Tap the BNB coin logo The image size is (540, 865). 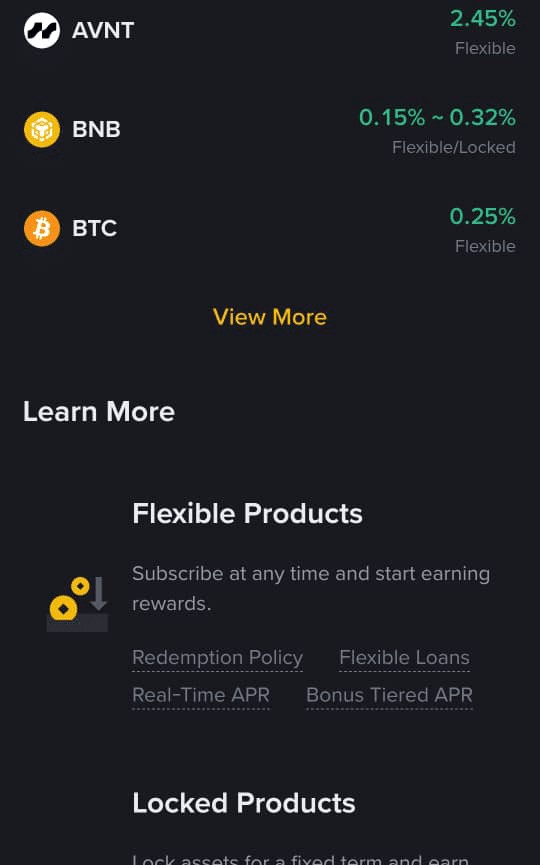(x=42, y=130)
